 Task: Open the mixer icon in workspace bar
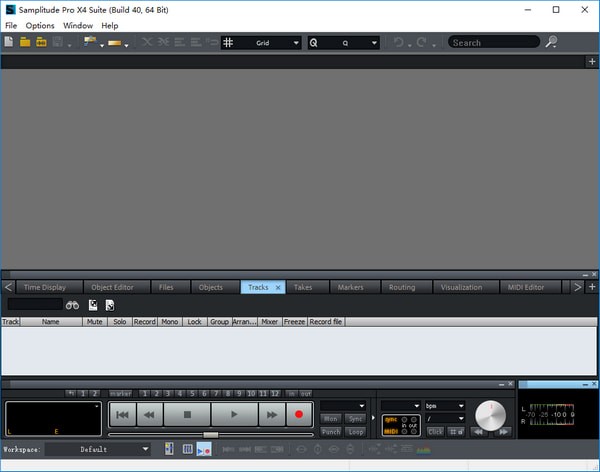pos(169,449)
